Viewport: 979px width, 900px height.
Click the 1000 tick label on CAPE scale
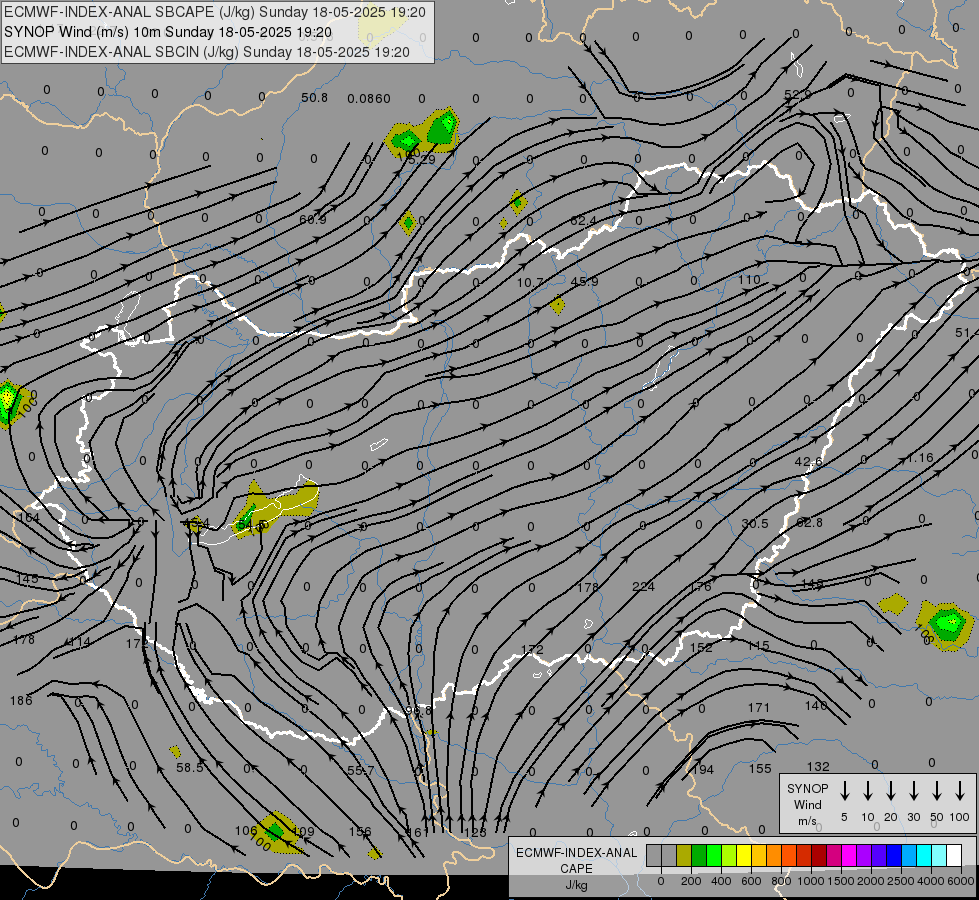810,881
